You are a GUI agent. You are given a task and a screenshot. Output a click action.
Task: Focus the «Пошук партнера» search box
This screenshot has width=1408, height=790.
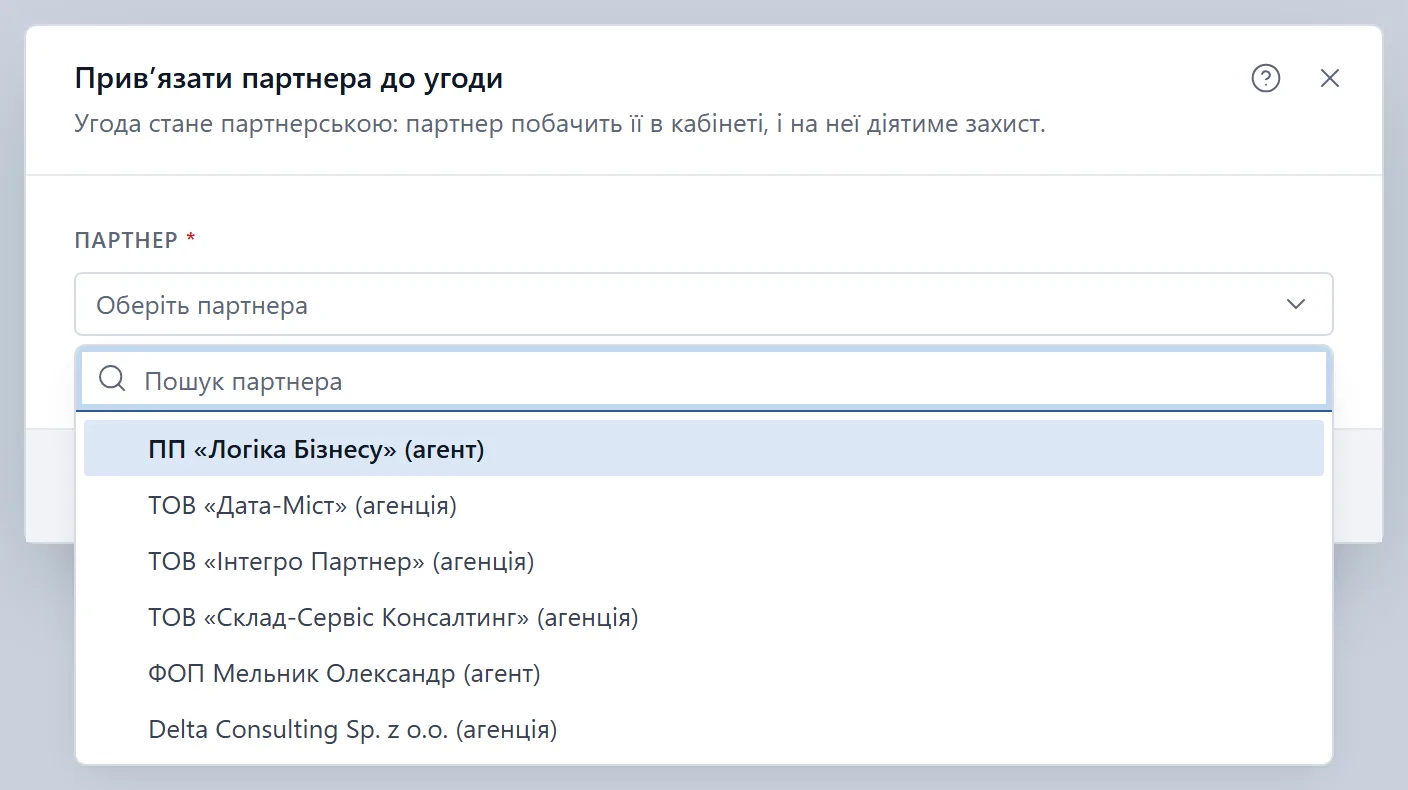click(704, 380)
